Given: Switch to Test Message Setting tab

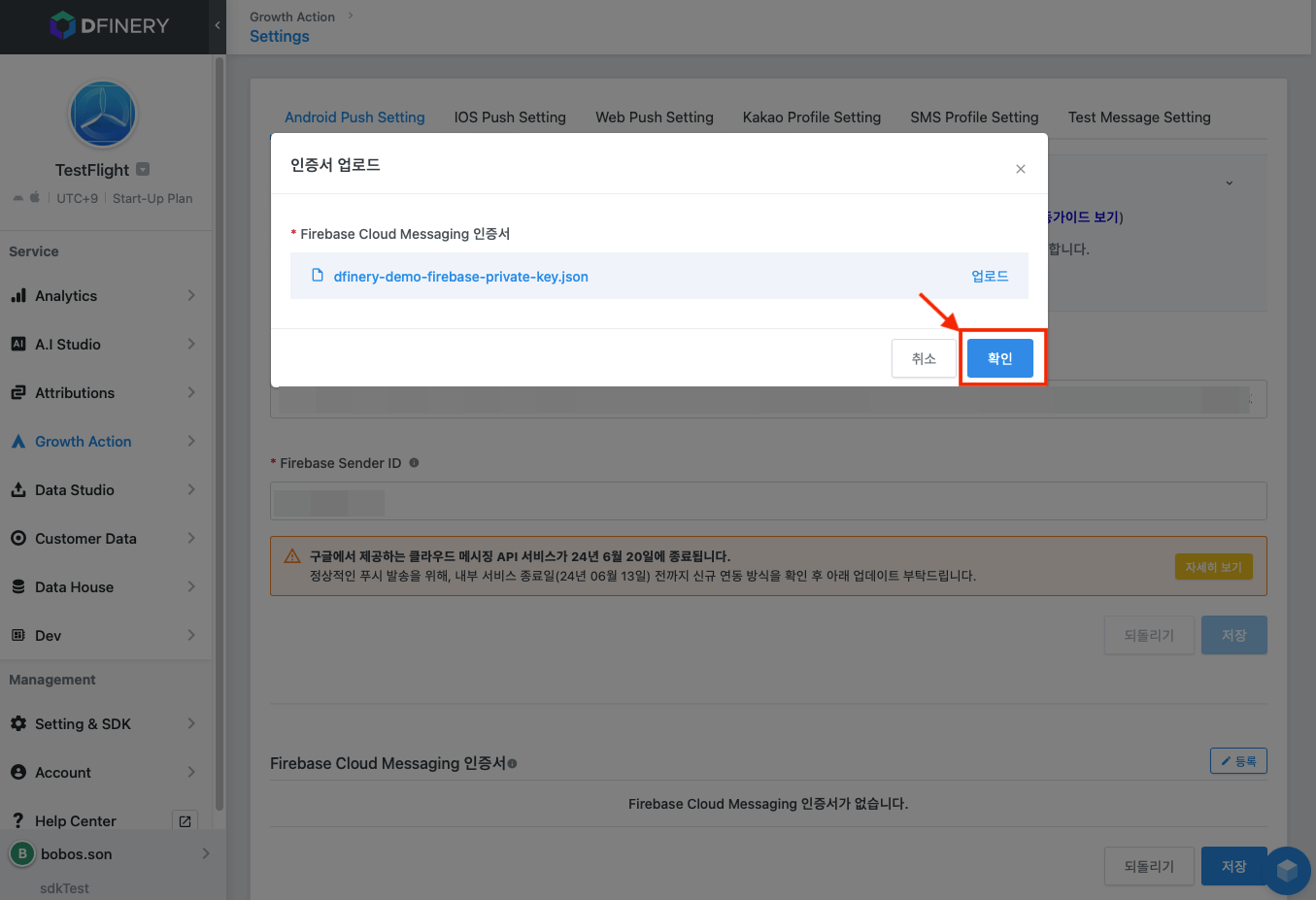Looking at the screenshot, I should (1139, 117).
